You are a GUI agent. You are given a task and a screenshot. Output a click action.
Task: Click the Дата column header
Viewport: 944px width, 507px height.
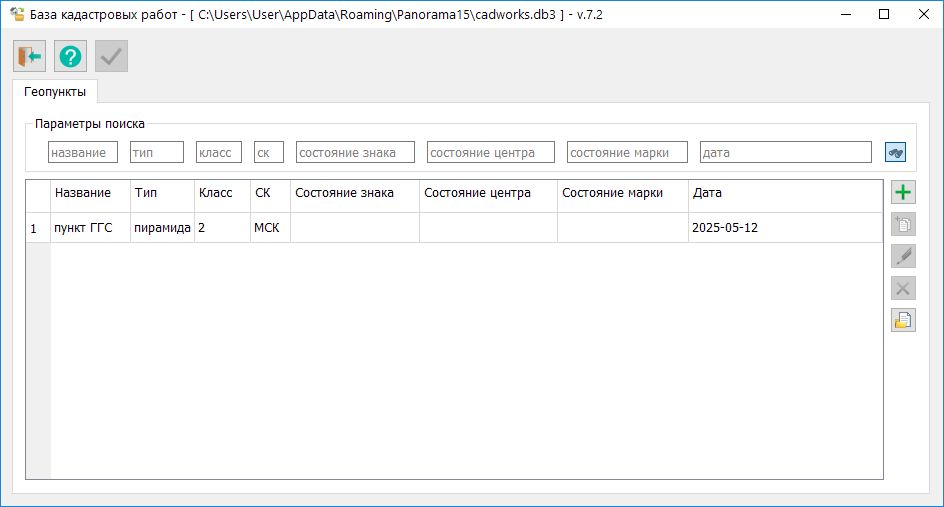tap(707, 193)
